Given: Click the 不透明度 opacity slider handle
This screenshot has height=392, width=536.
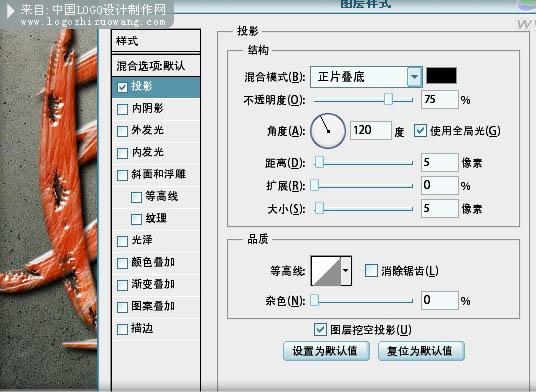Looking at the screenshot, I should pyautogui.click(x=388, y=99).
